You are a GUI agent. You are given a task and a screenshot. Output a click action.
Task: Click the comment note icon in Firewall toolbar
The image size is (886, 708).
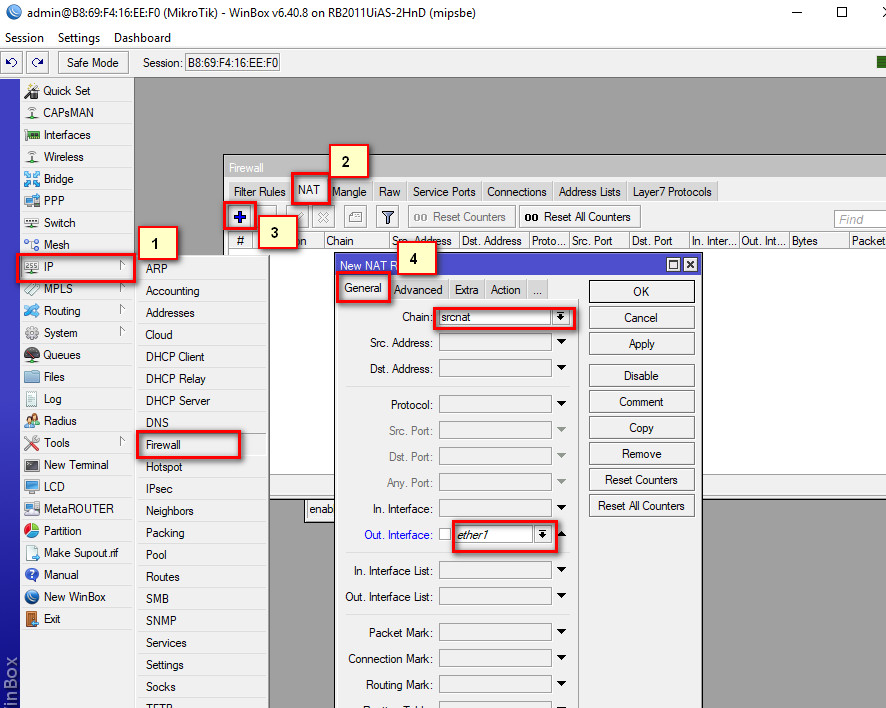pos(355,217)
